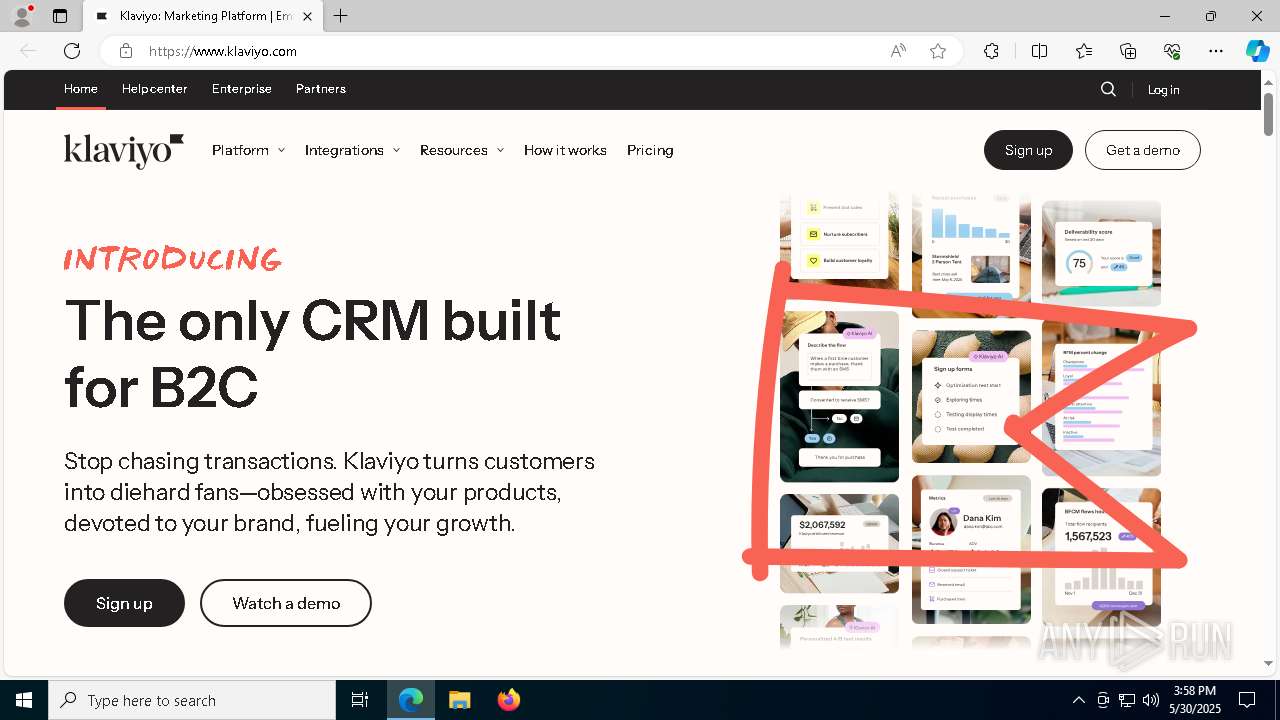
Task: Open the notification center icon
Action: click(1247, 700)
